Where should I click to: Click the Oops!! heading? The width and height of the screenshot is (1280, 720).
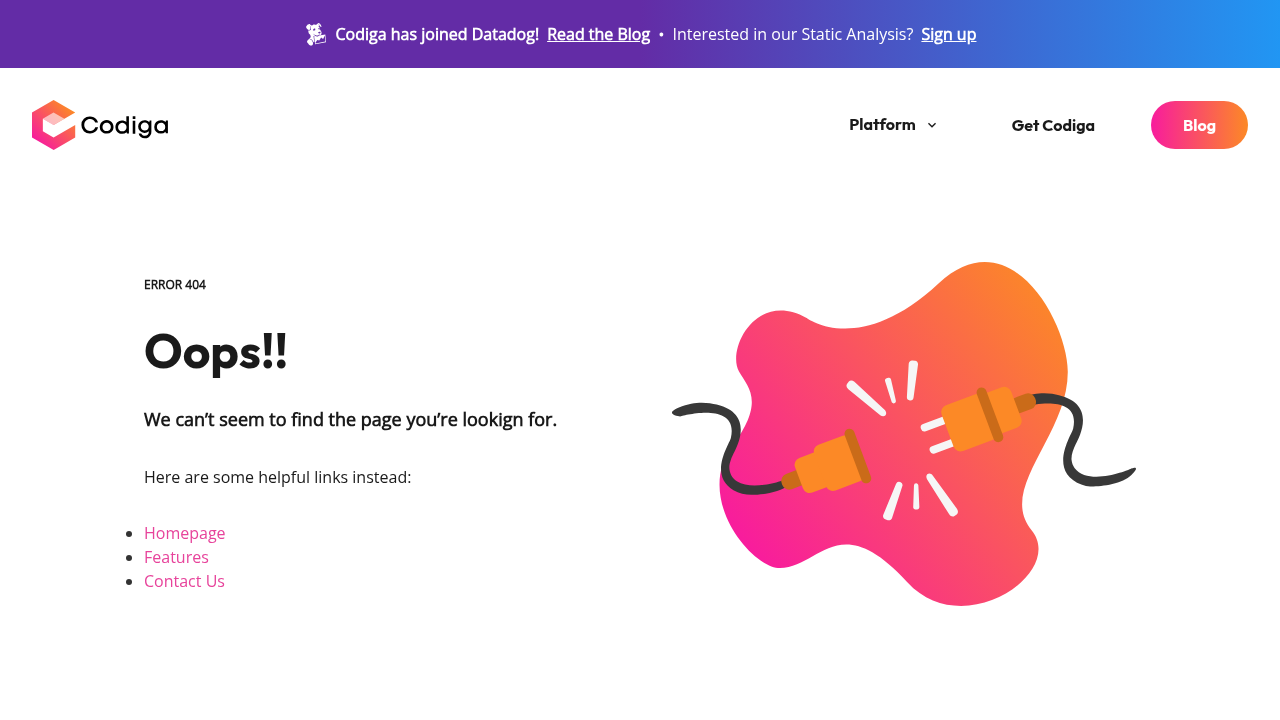tap(216, 352)
